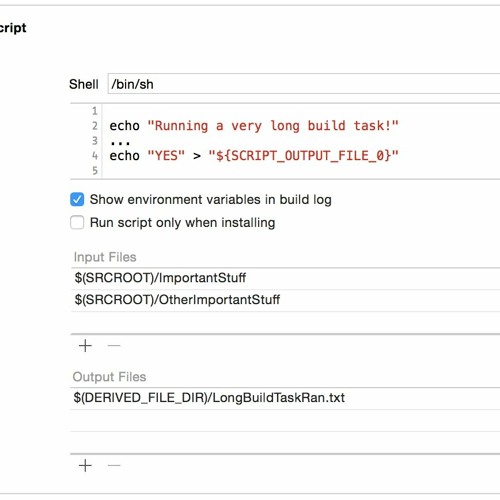Click line number 1 in script gutter
This screenshot has width=500, height=500.
click(95, 111)
